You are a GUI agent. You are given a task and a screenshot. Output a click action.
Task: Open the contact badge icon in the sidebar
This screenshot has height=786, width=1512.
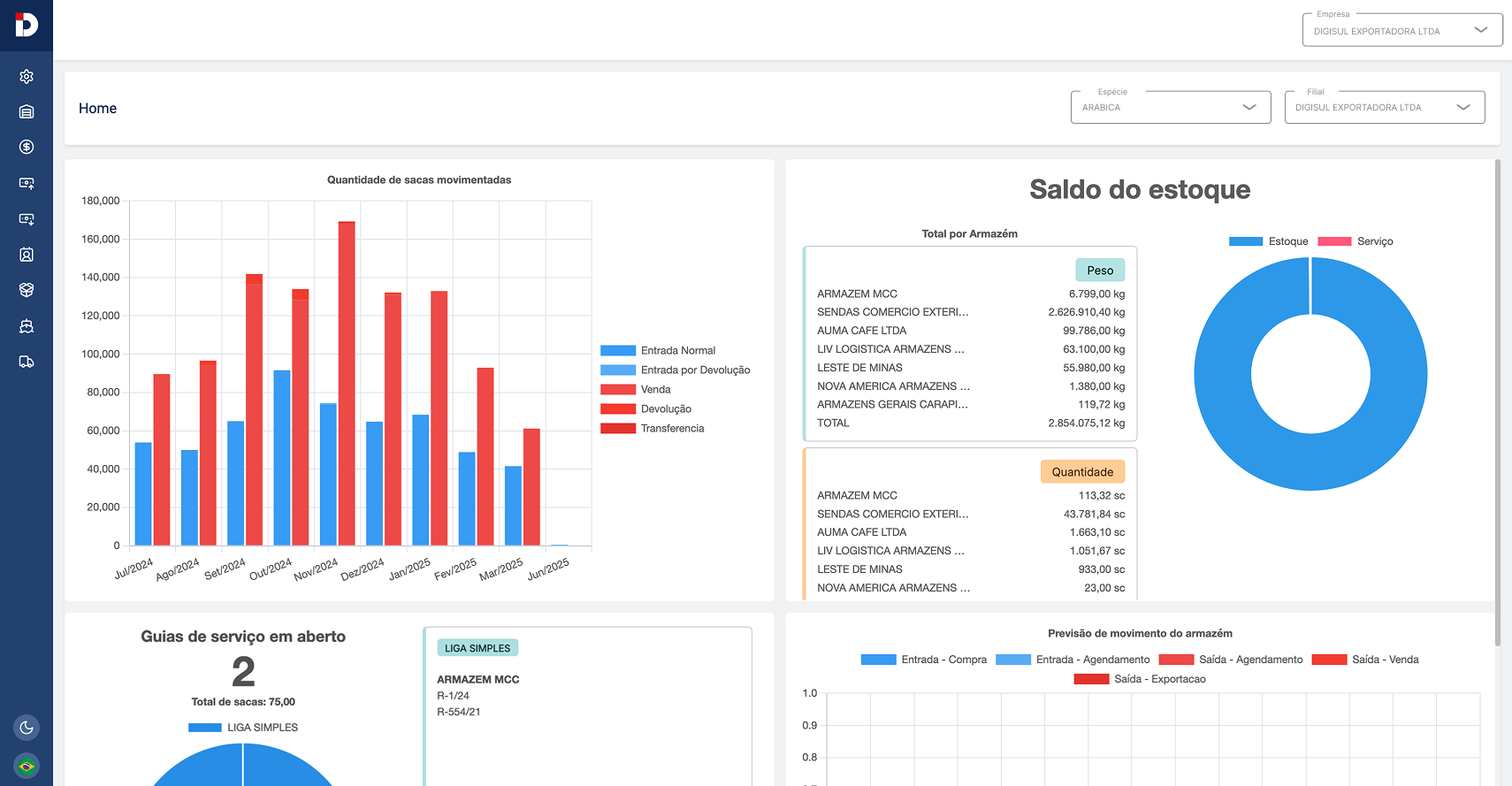click(27, 255)
